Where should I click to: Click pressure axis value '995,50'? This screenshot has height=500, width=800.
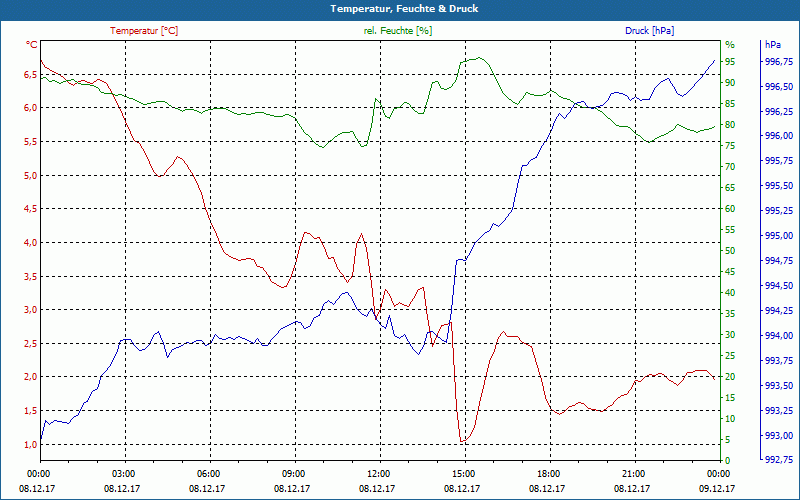click(779, 186)
